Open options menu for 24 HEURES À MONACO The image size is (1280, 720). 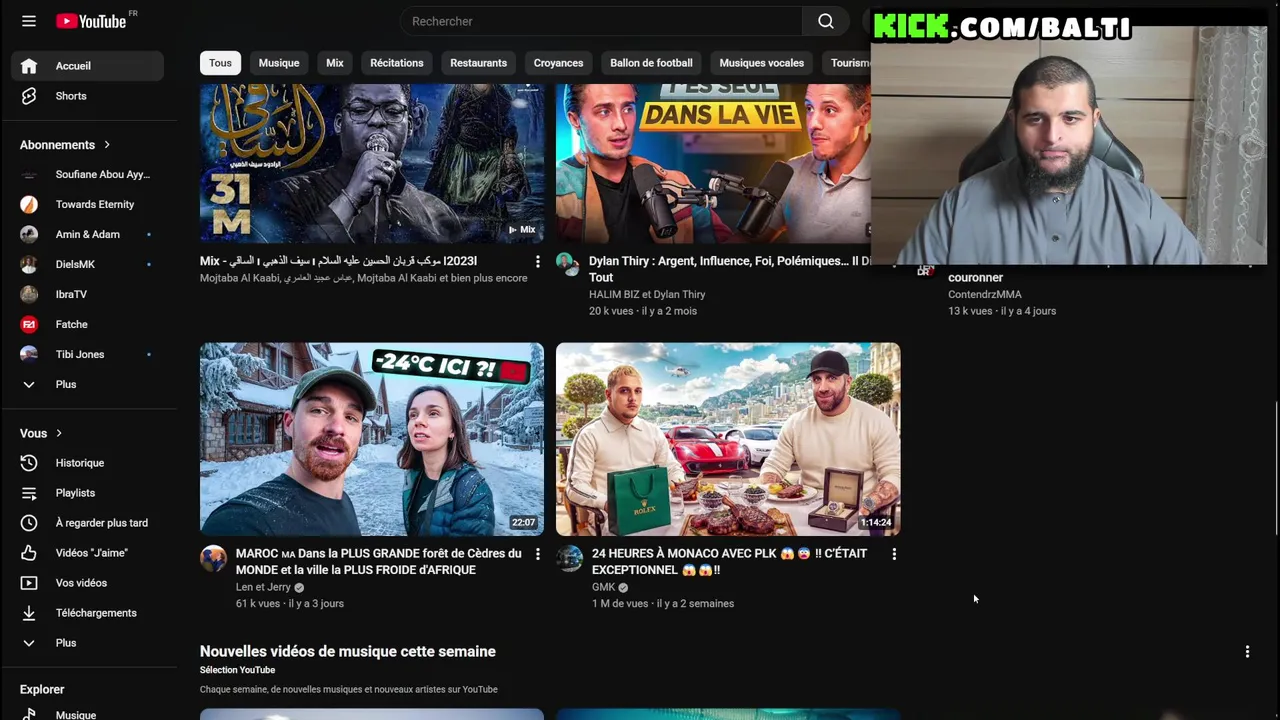(893, 554)
